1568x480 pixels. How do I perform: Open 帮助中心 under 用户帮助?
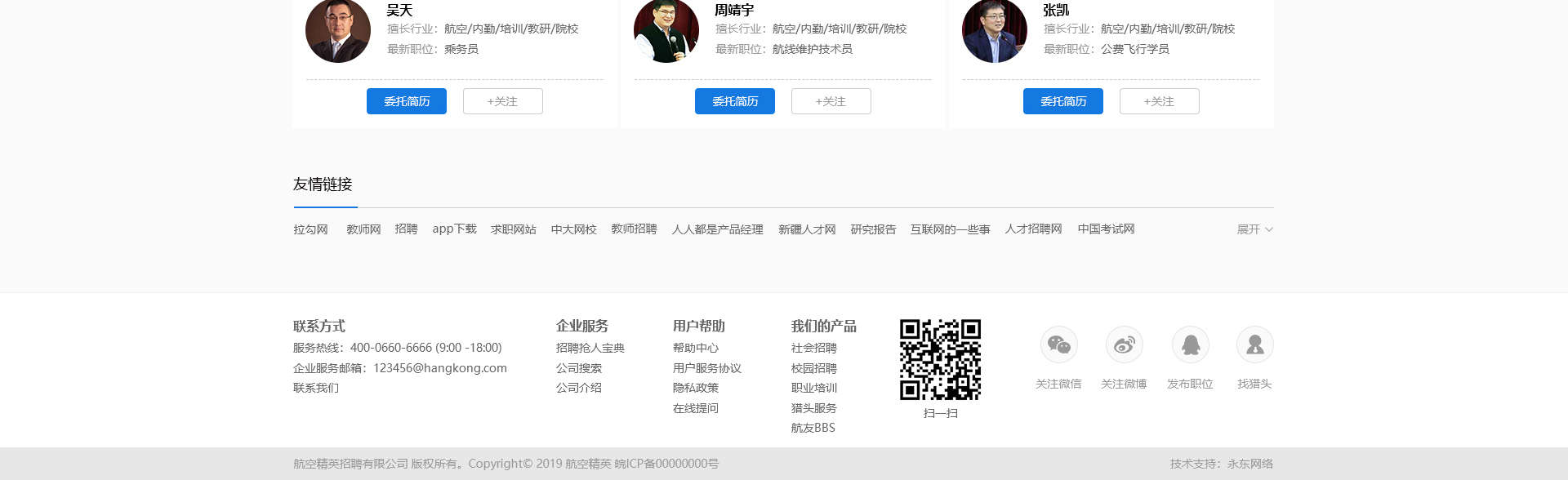click(696, 348)
